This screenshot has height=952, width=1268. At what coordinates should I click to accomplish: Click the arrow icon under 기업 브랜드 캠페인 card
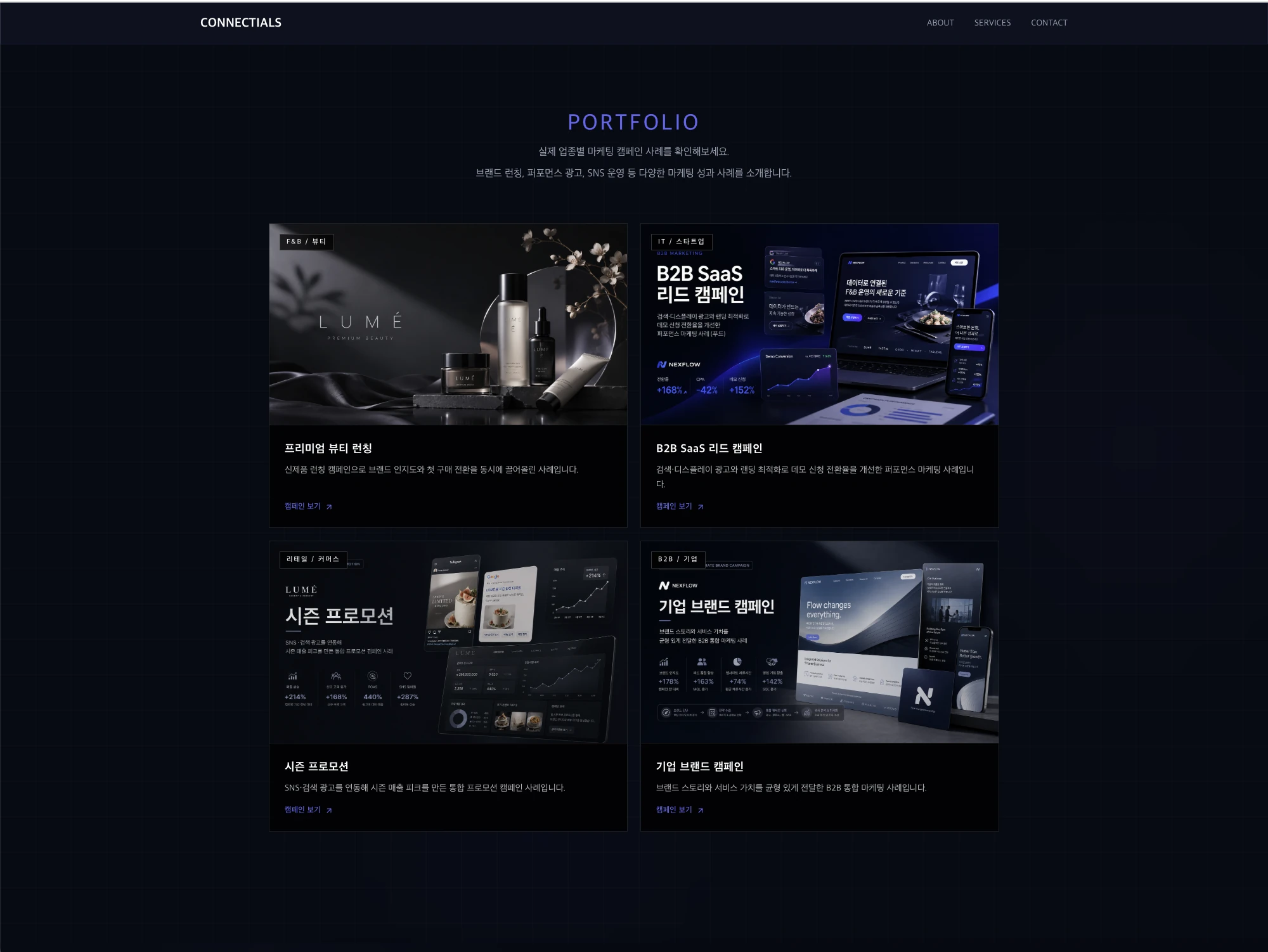click(x=701, y=810)
